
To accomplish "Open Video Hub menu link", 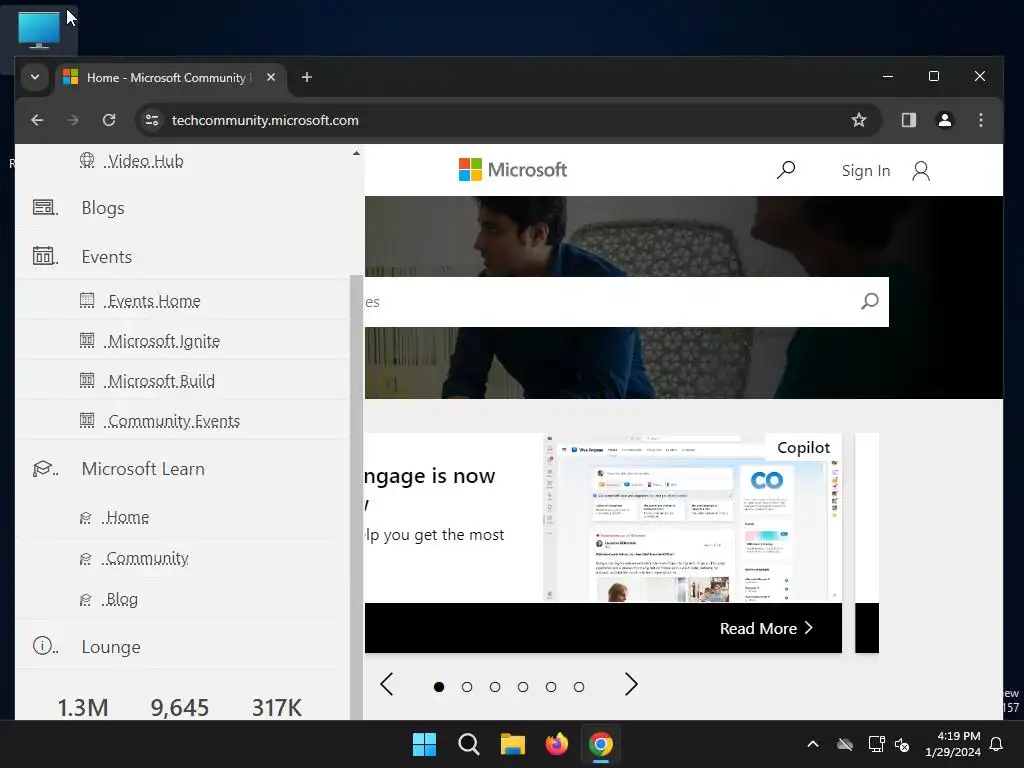I will 145,161.
